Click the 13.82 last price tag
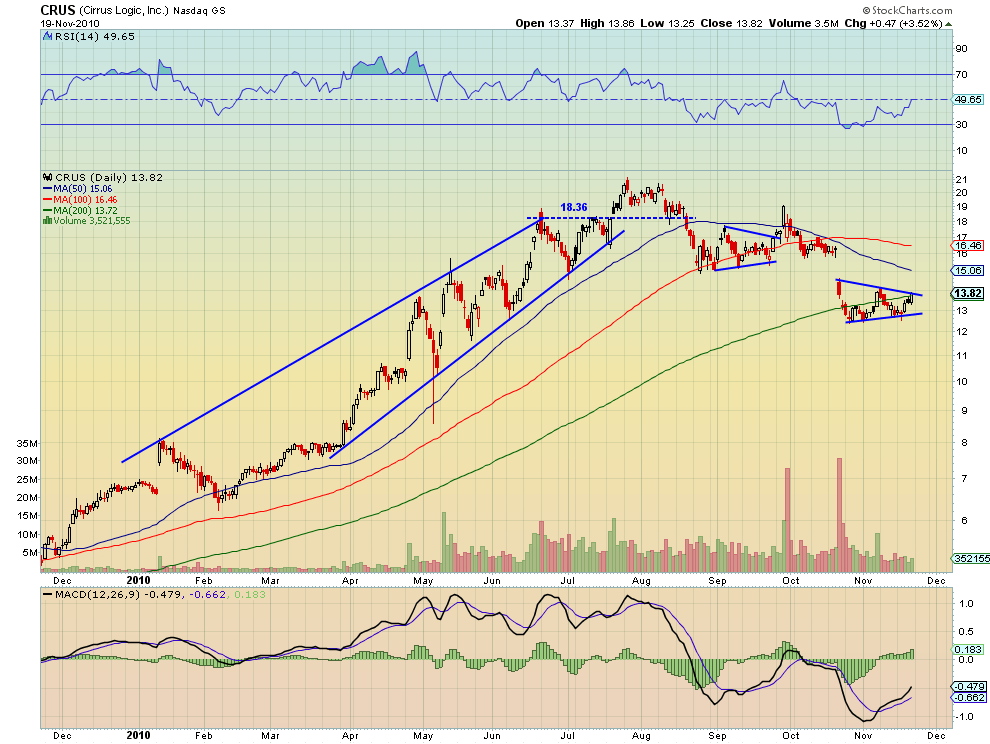990x744 pixels. coord(967,293)
